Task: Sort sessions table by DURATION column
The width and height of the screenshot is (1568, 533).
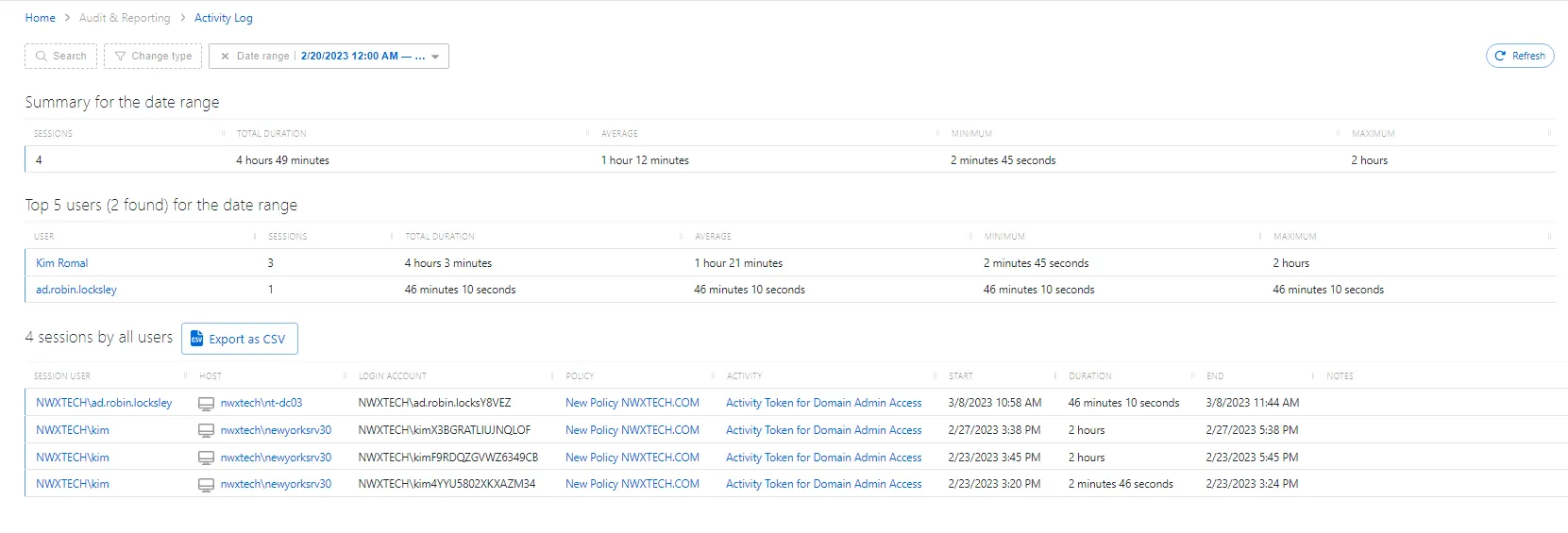Action: point(1090,376)
